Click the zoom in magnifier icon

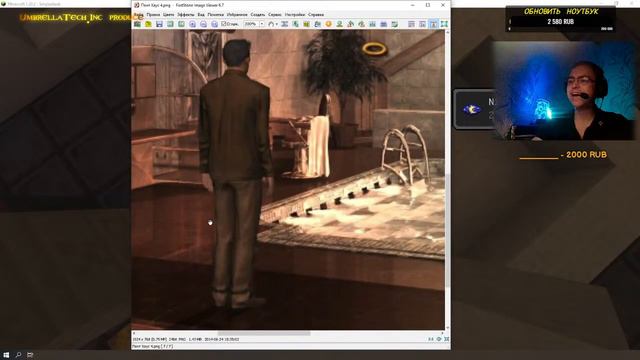(x=192, y=24)
